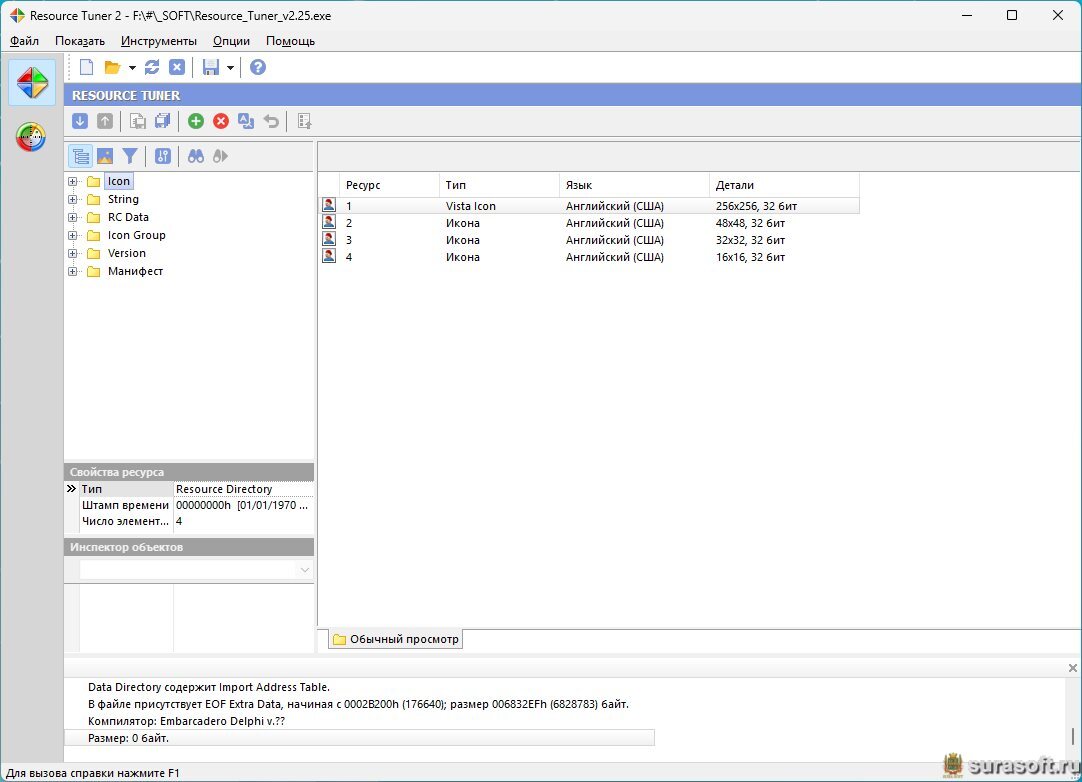The height and width of the screenshot is (782, 1082).
Task: Click the Тип column header in the resource list
Action: [499, 185]
